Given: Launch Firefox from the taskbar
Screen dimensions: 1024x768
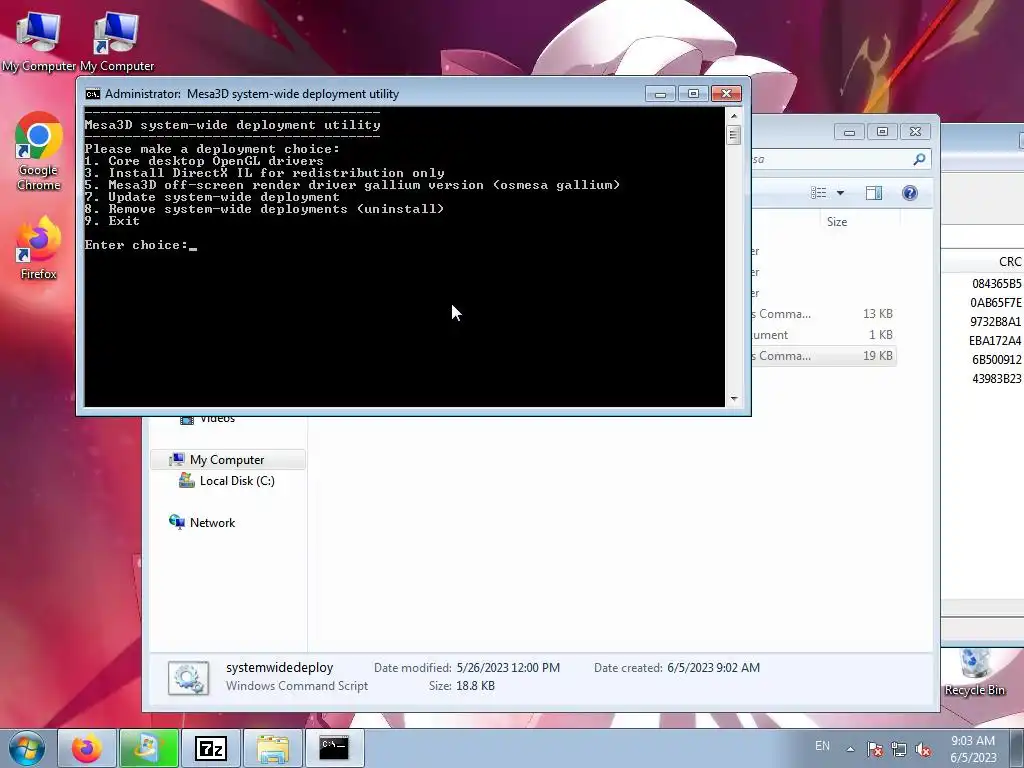Looking at the screenshot, I should coord(86,748).
